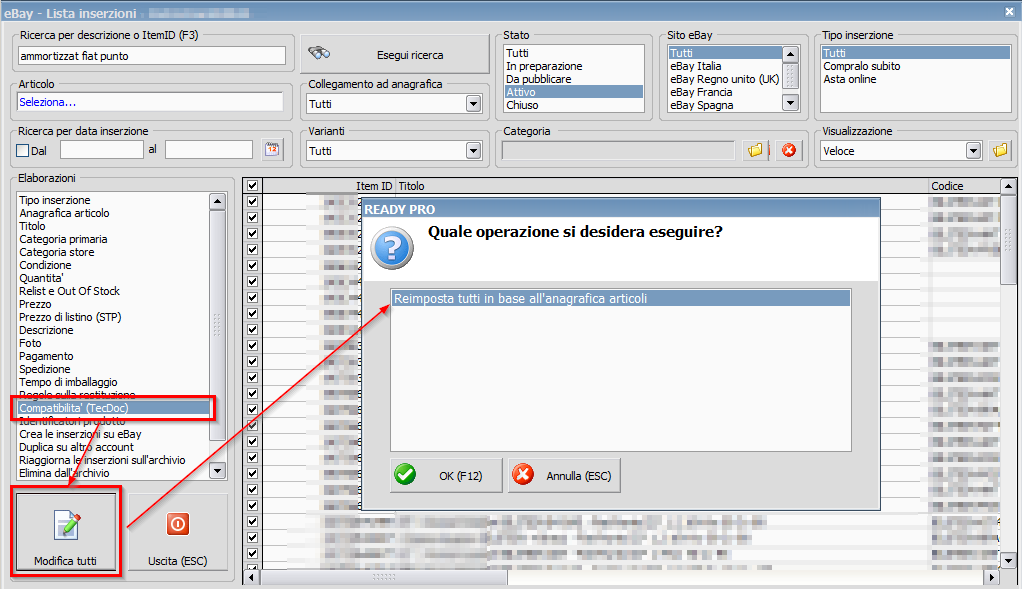Select Asta online insertion type

click(x=916, y=79)
